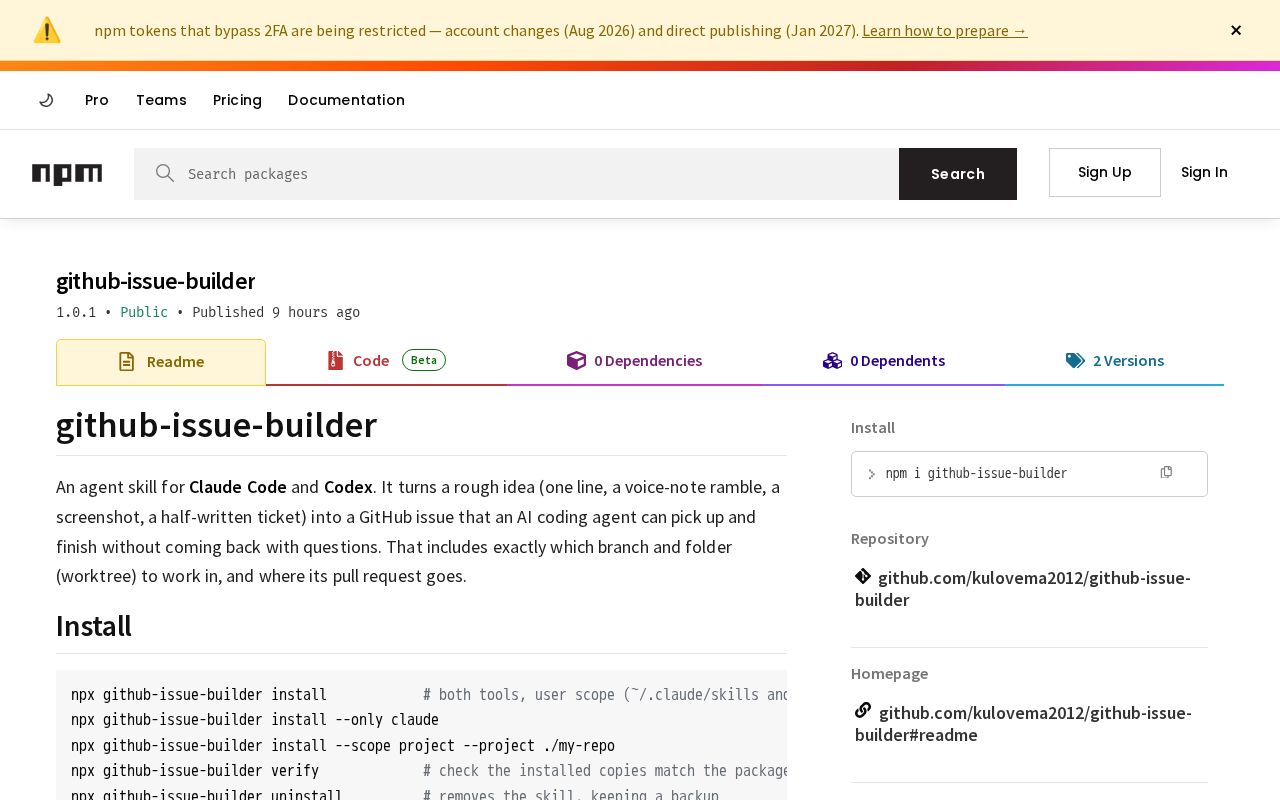Open the Teams page
The width and height of the screenshot is (1280, 800).
click(161, 100)
